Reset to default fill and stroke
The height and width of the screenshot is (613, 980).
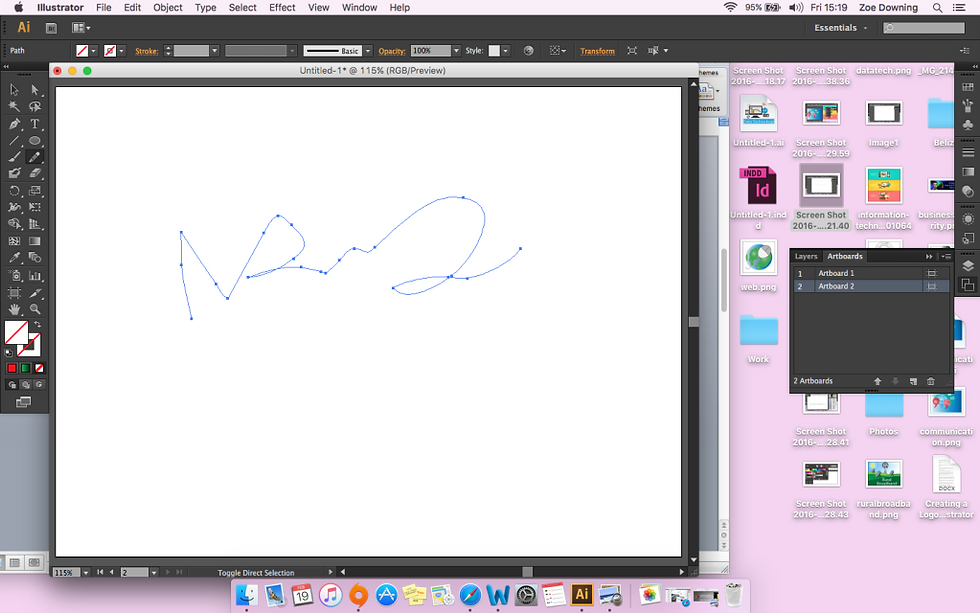click(9, 353)
